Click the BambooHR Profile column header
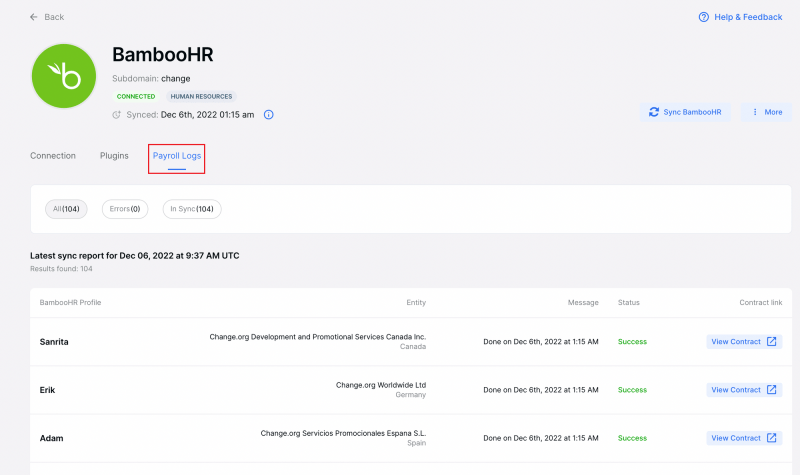This screenshot has width=800, height=475. [x=70, y=303]
